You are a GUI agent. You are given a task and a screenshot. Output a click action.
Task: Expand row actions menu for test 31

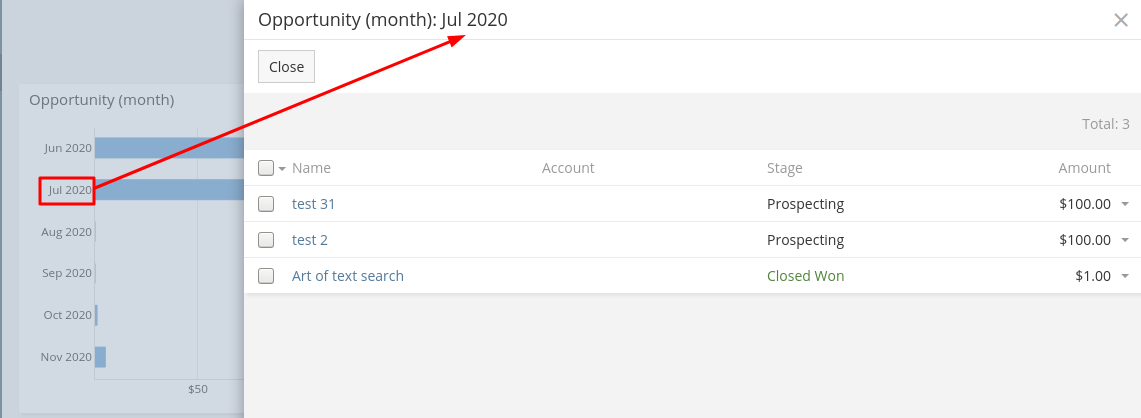click(x=1125, y=204)
